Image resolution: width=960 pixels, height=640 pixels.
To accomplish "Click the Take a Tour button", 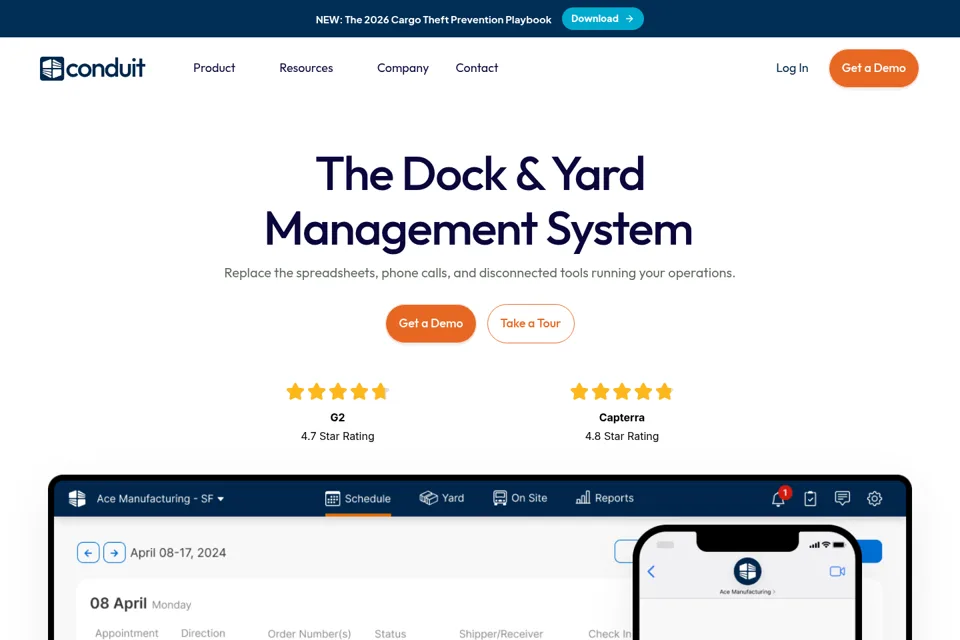I will click(x=530, y=323).
